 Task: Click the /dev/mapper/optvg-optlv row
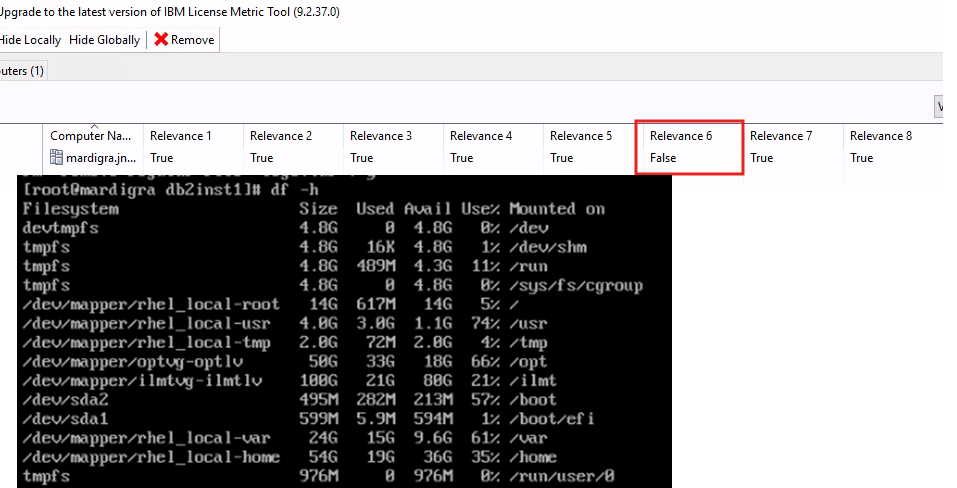285,362
